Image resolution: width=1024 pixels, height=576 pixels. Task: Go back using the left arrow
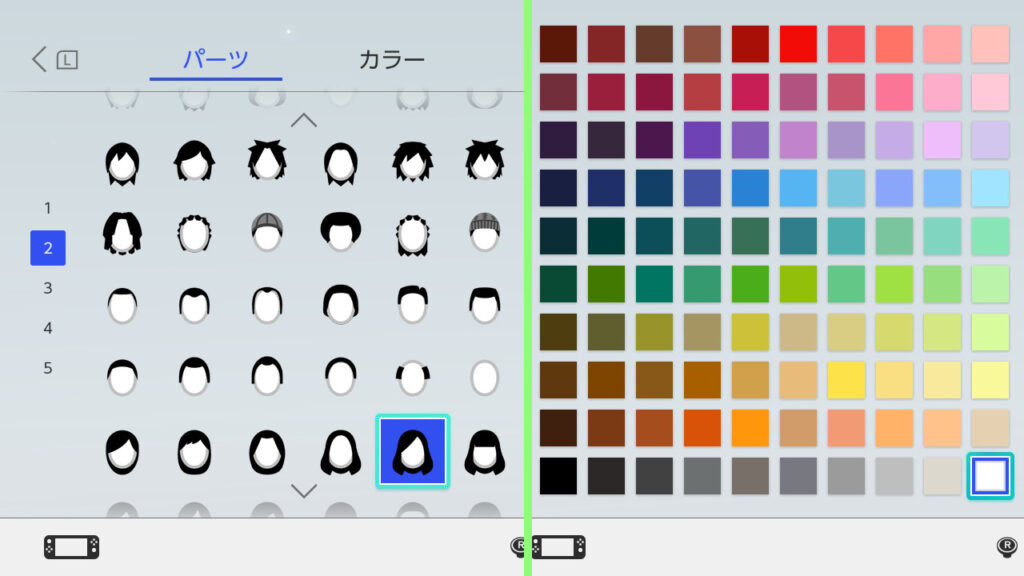click(39, 59)
